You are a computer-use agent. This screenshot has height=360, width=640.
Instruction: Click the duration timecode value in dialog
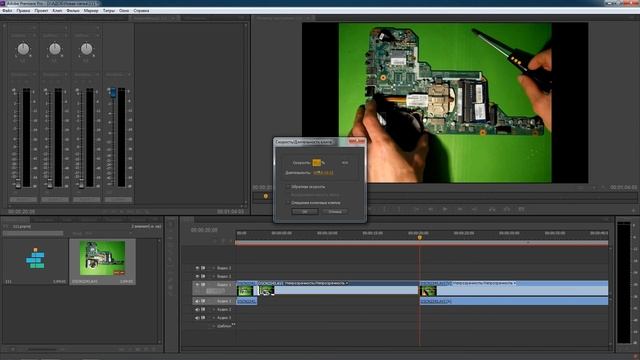tap(323, 173)
